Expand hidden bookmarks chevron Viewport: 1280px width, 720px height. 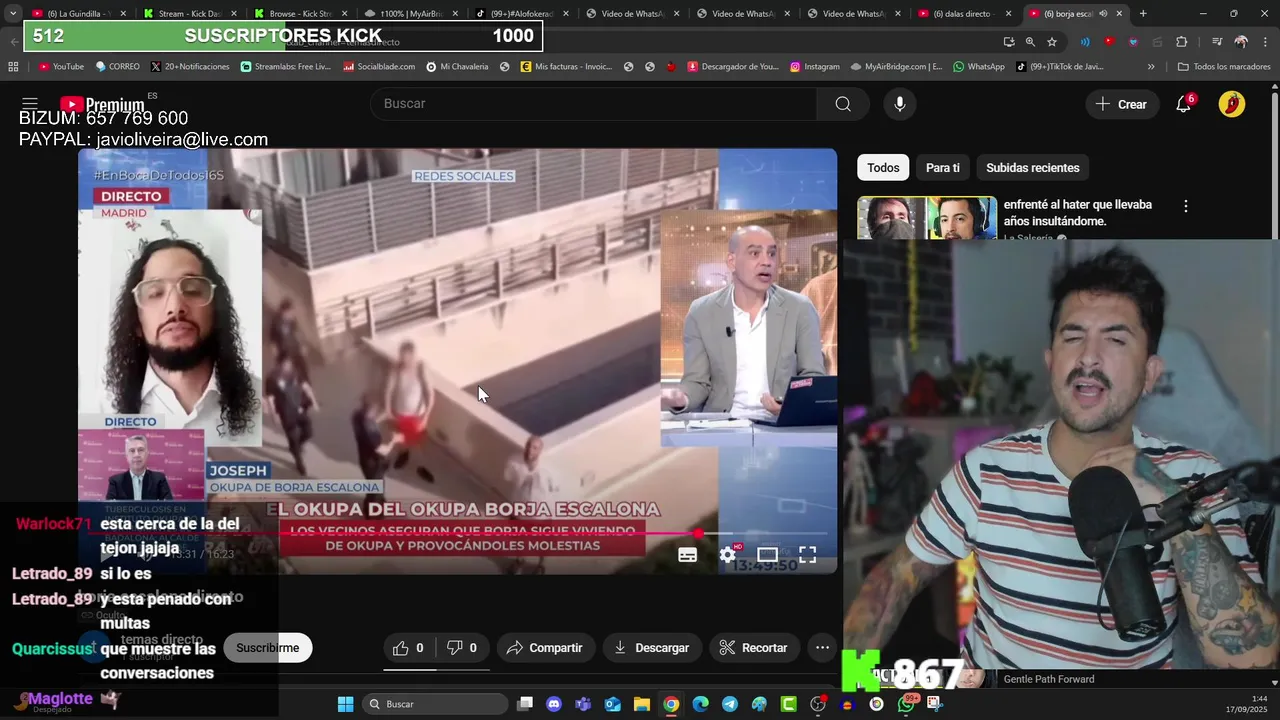(x=1151, y=66)
